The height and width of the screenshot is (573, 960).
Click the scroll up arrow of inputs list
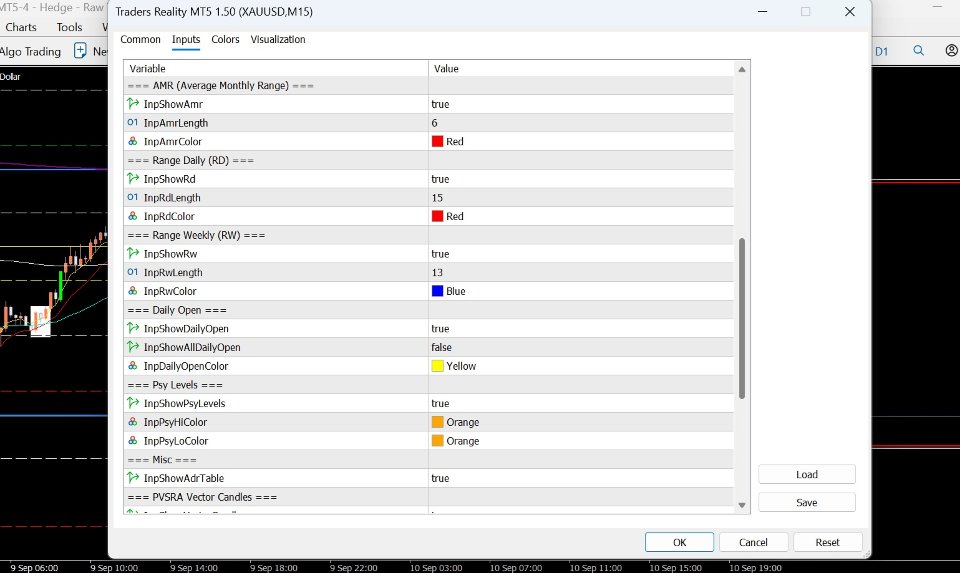point(741,69)
